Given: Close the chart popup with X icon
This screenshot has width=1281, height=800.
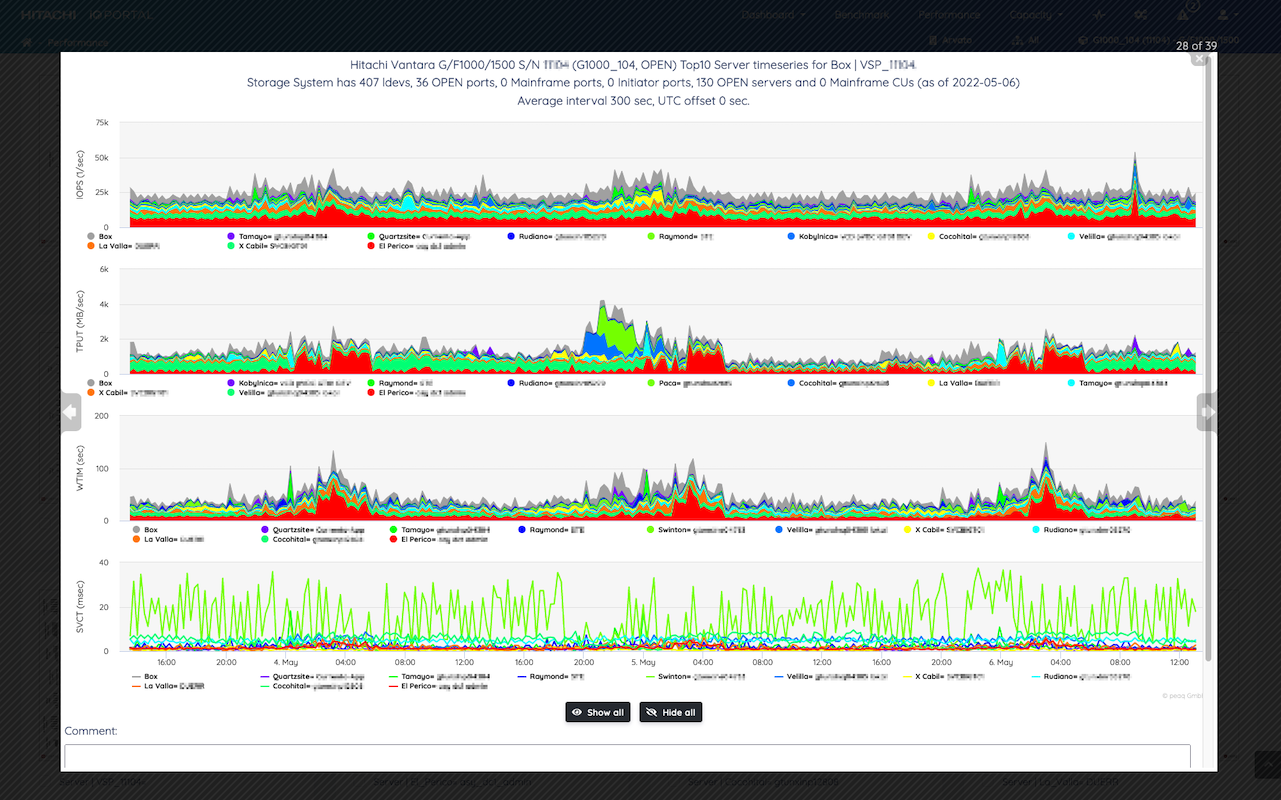Looking at the screenshot, I should [x=1198, y=59].
